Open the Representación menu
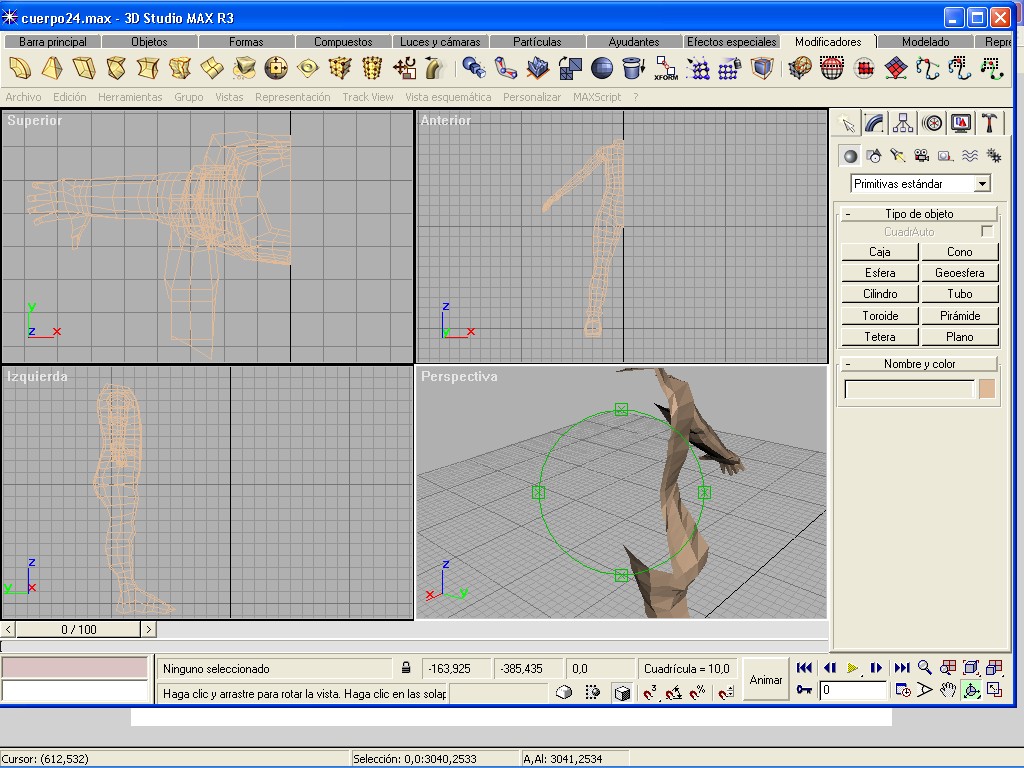1024x768 pixels. tap(293, 97)
